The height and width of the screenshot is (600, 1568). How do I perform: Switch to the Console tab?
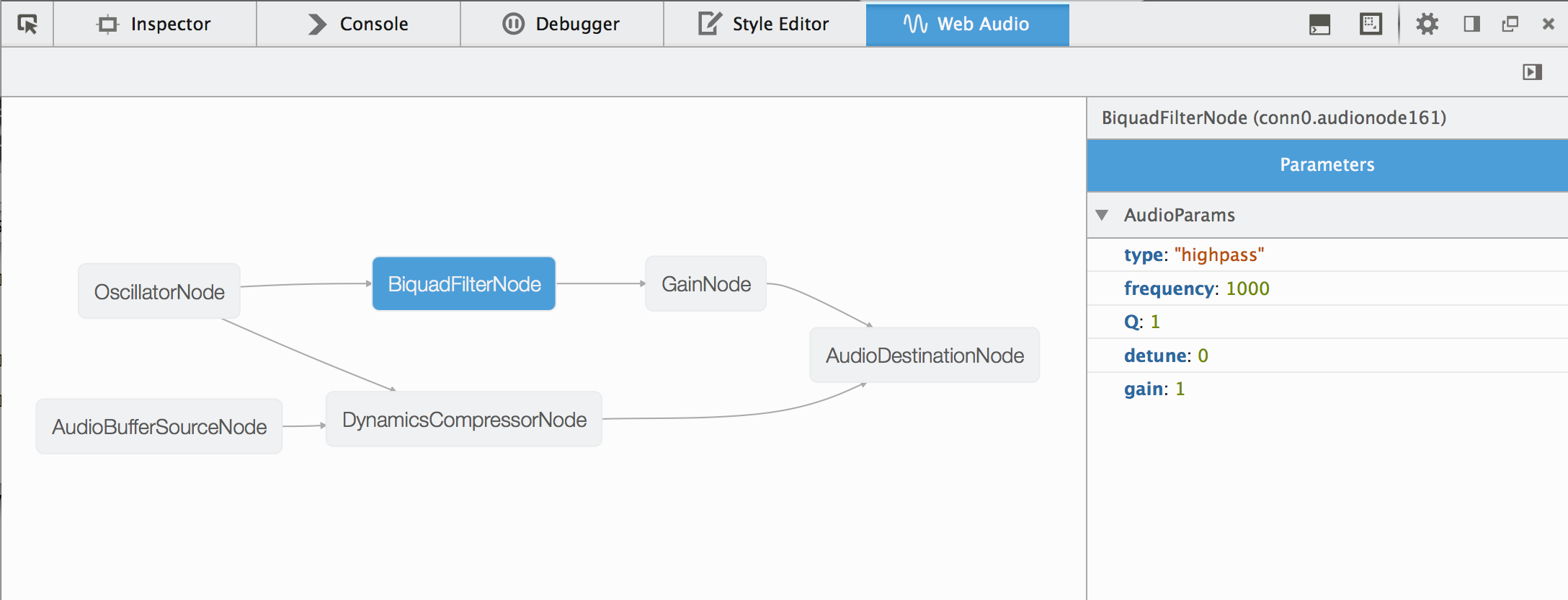[358, 24]
